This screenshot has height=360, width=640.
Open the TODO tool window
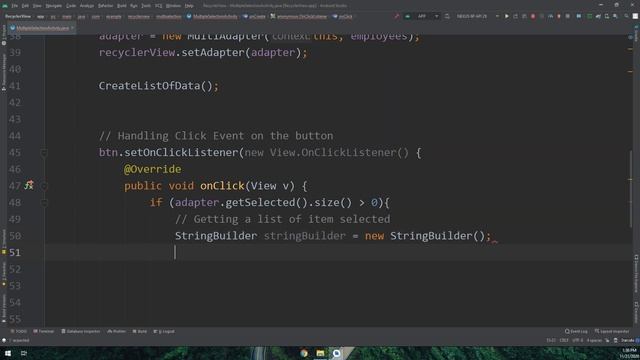19,331
